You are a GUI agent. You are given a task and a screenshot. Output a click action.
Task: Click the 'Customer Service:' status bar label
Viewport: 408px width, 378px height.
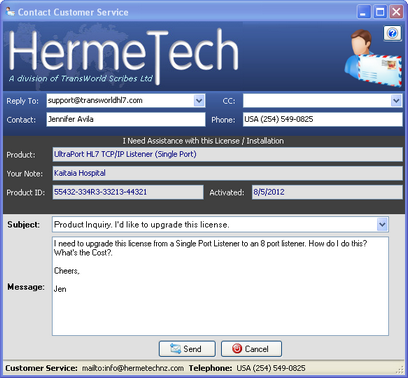point(41,368)
